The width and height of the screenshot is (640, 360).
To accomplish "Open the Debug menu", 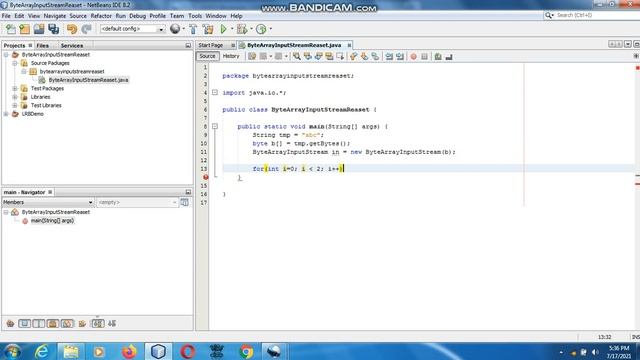I will click(138, 16).
